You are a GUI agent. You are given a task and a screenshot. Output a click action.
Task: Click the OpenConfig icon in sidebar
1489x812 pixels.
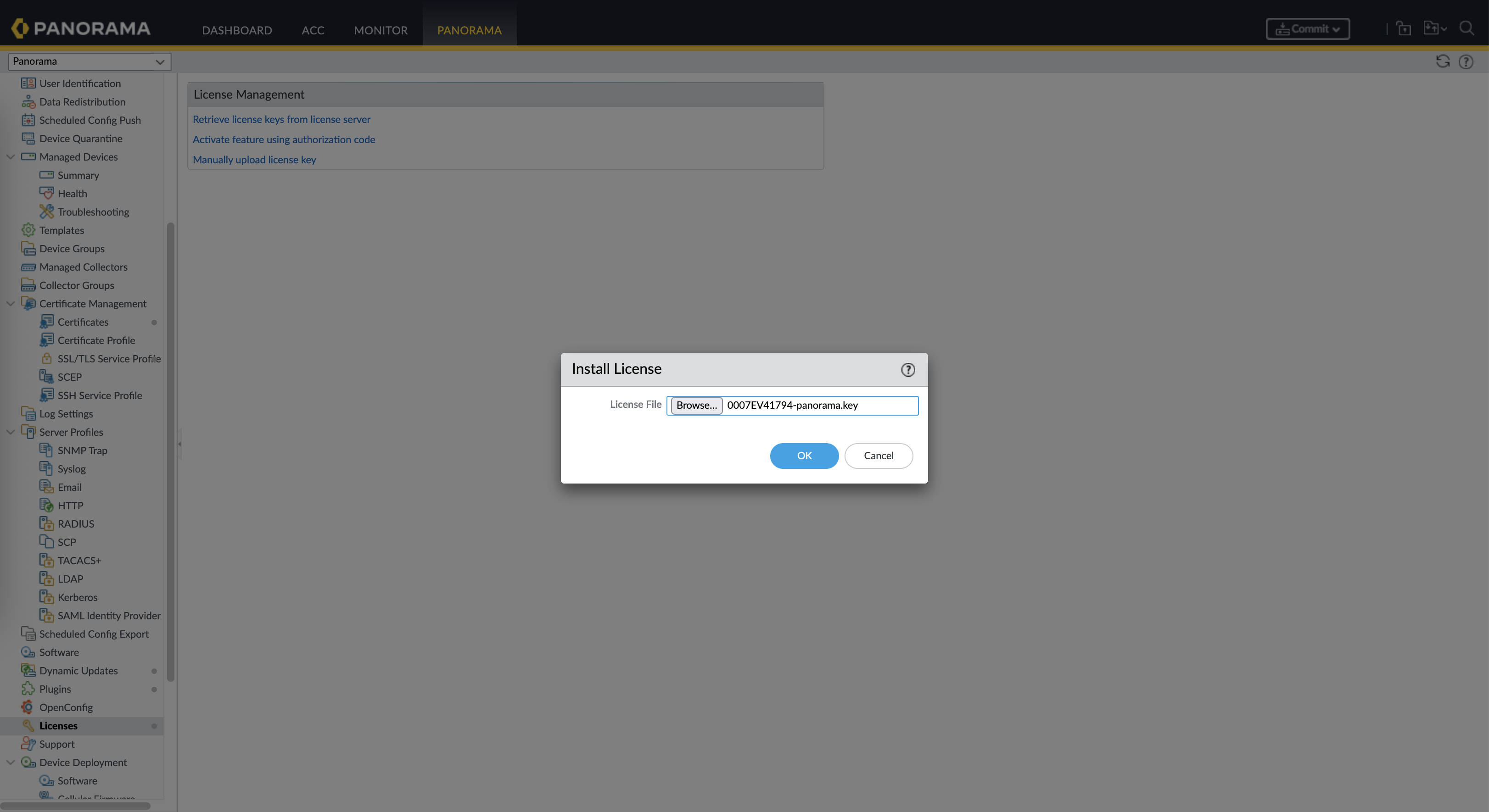coord(28,707)
